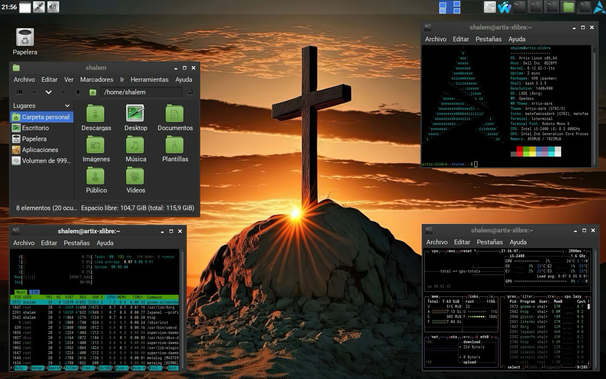Image resolution: width=606 pixels, height=379 pixels.
Task: Open the Pestañas menu in the htop terminal
Action: tap(77, 243)
